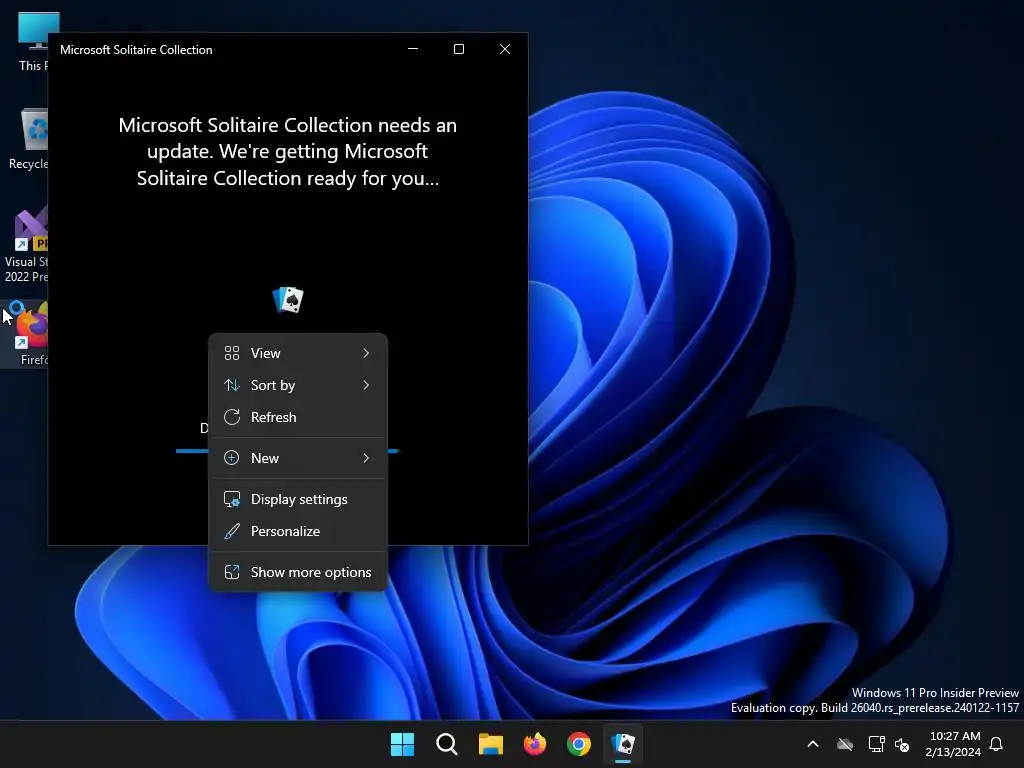Close the Microsoft Solitaire Collection window
Screen dimensions: 1024x768
505,50
